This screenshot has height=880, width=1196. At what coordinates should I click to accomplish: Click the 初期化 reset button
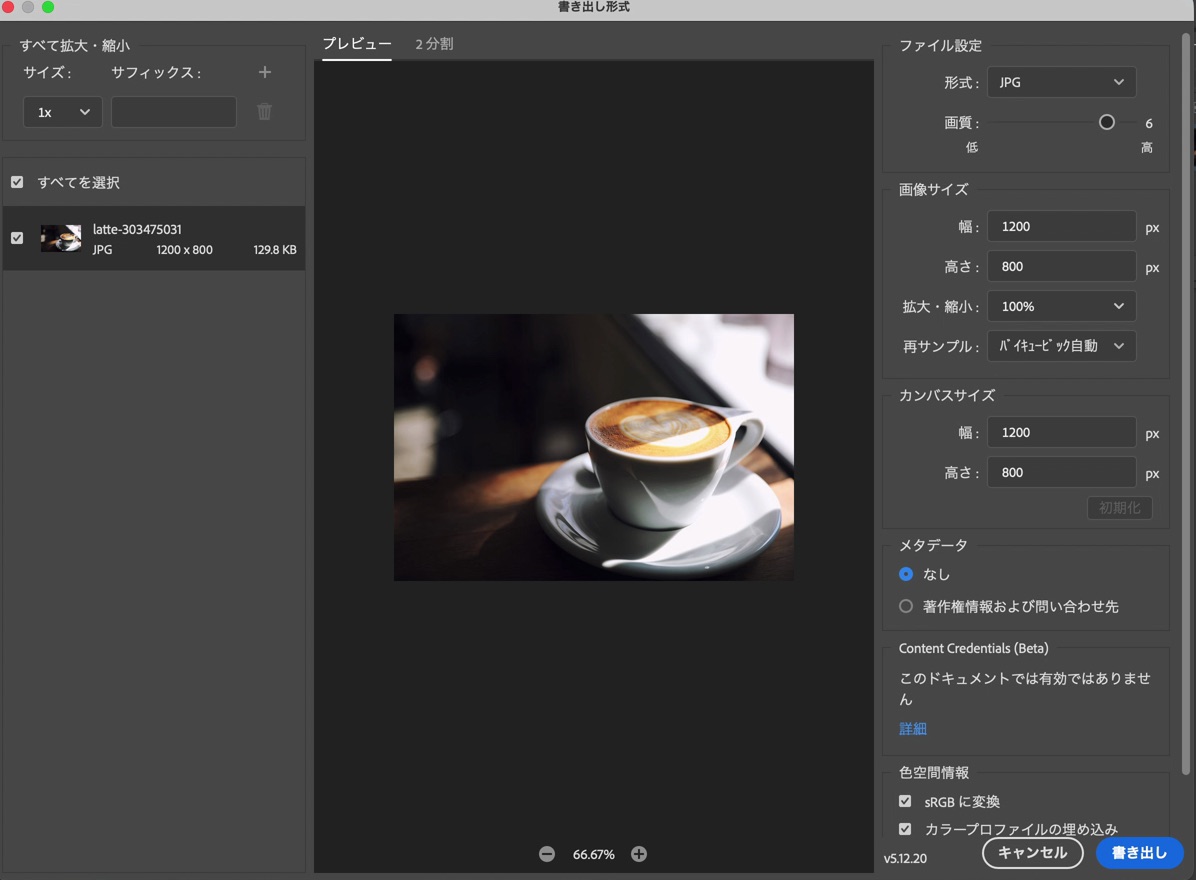click(1119, 508)
